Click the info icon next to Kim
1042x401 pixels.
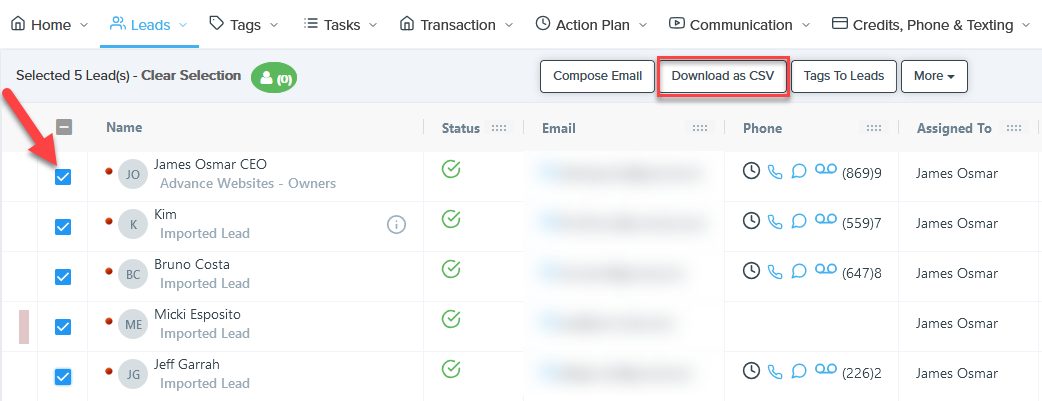(x=396, y=224)
